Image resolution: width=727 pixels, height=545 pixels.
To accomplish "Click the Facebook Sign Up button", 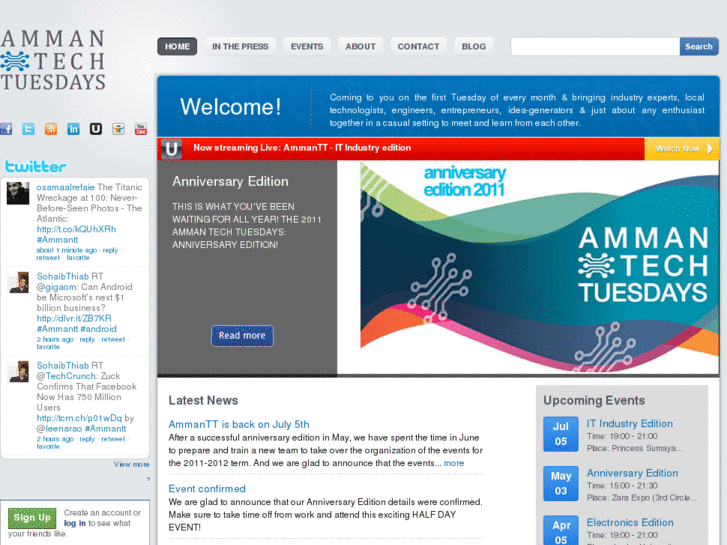I will 32,518.
